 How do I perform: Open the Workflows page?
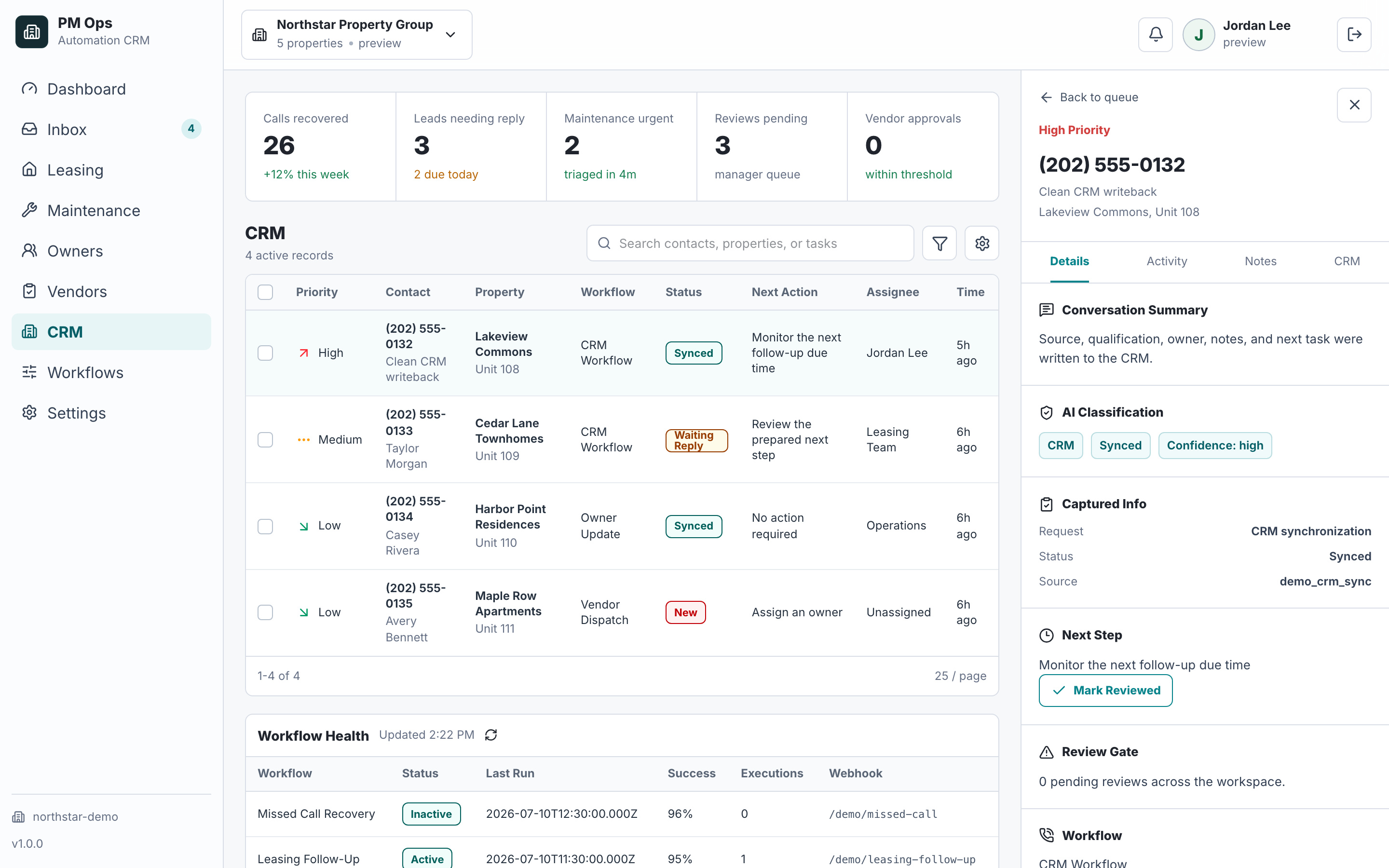coord(111,373)
